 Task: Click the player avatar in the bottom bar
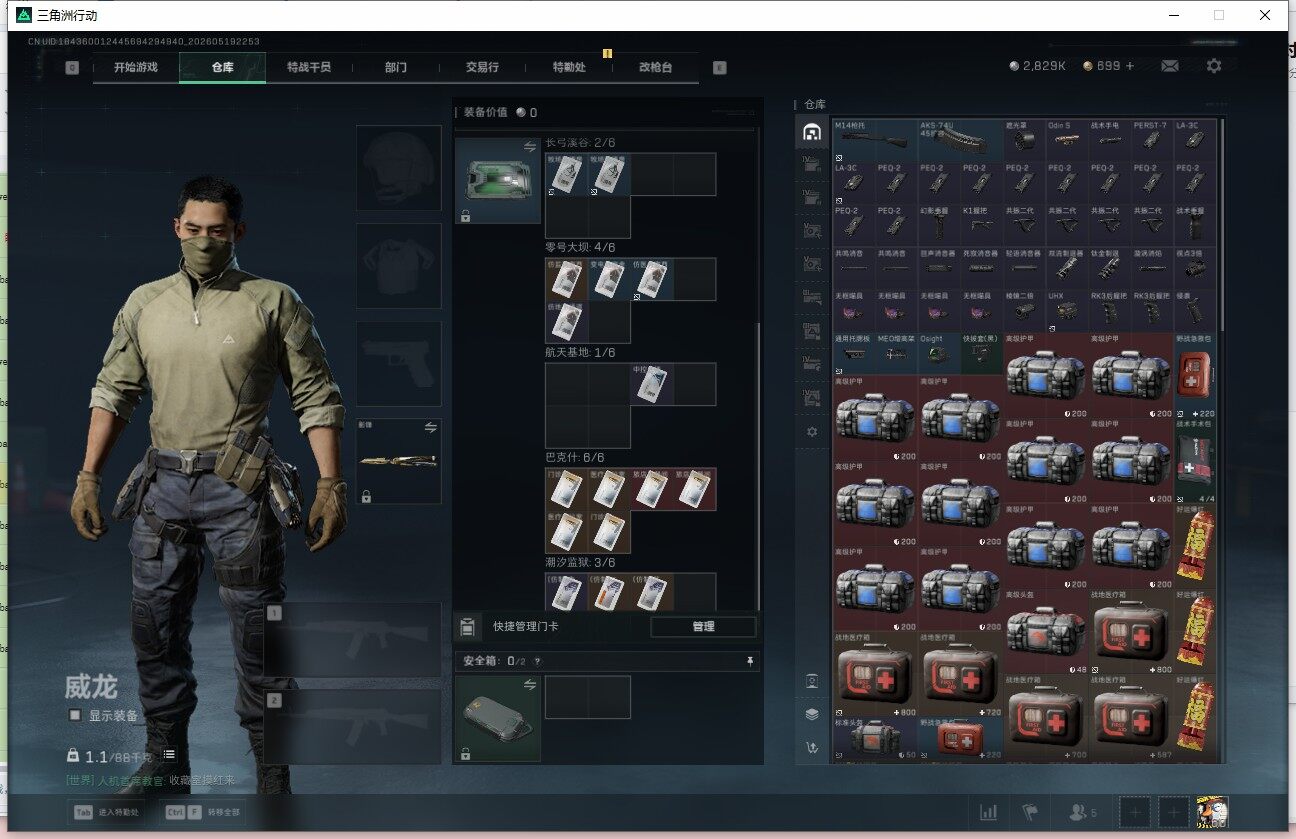pyautogui.click(x=1212, y=812)
